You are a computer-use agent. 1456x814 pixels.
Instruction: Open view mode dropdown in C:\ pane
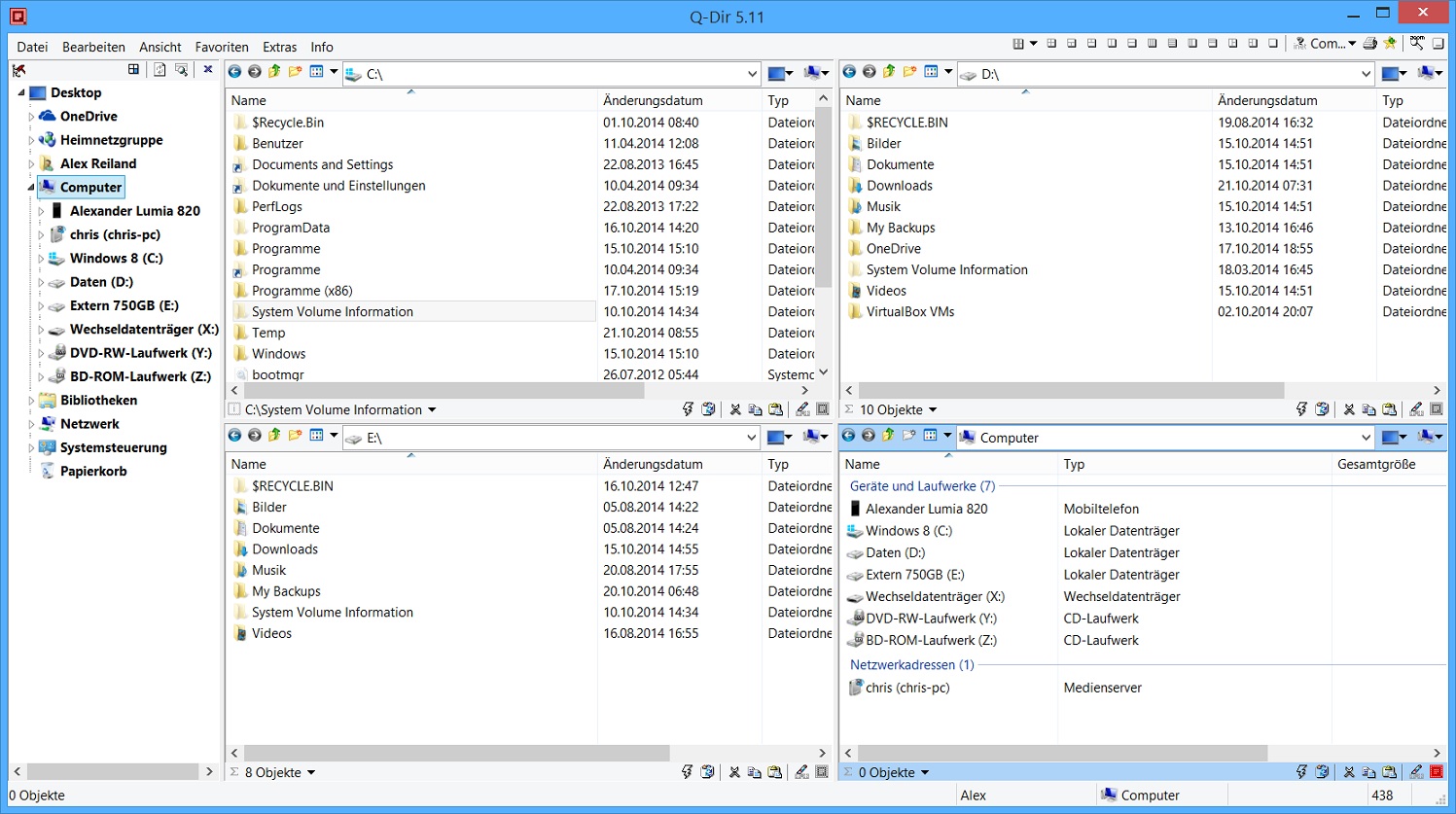click(334, 72)
